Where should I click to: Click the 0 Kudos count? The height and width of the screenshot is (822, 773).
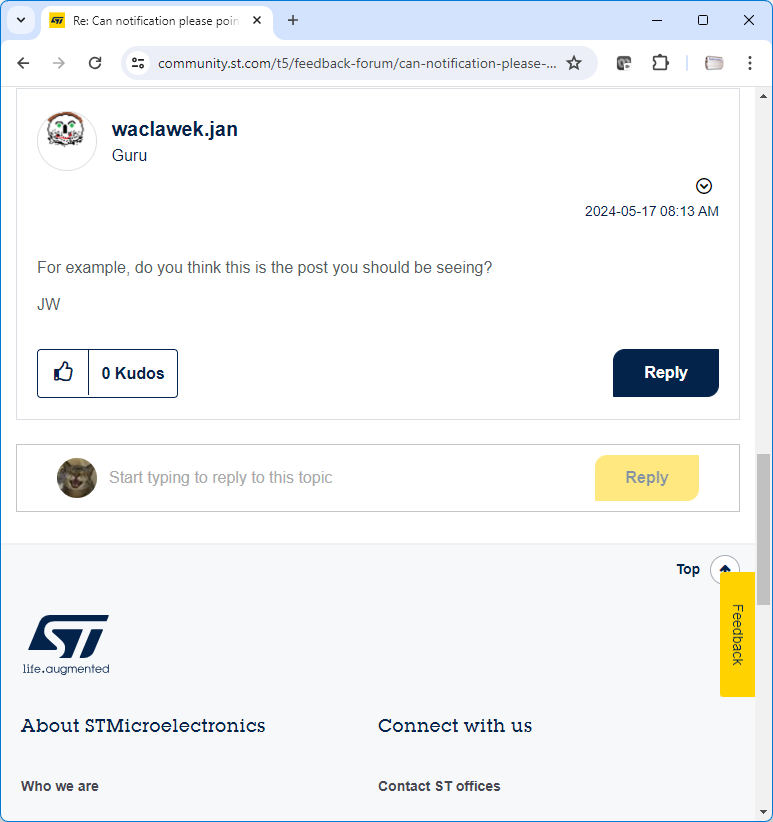(133, 373)
